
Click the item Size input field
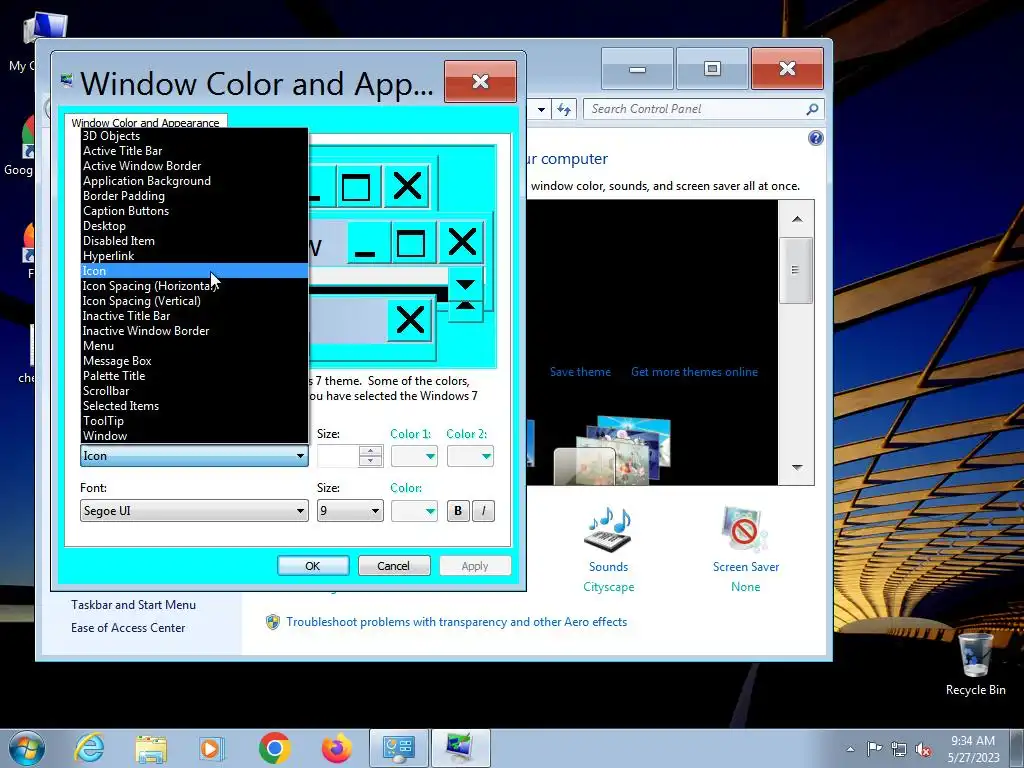338,456
